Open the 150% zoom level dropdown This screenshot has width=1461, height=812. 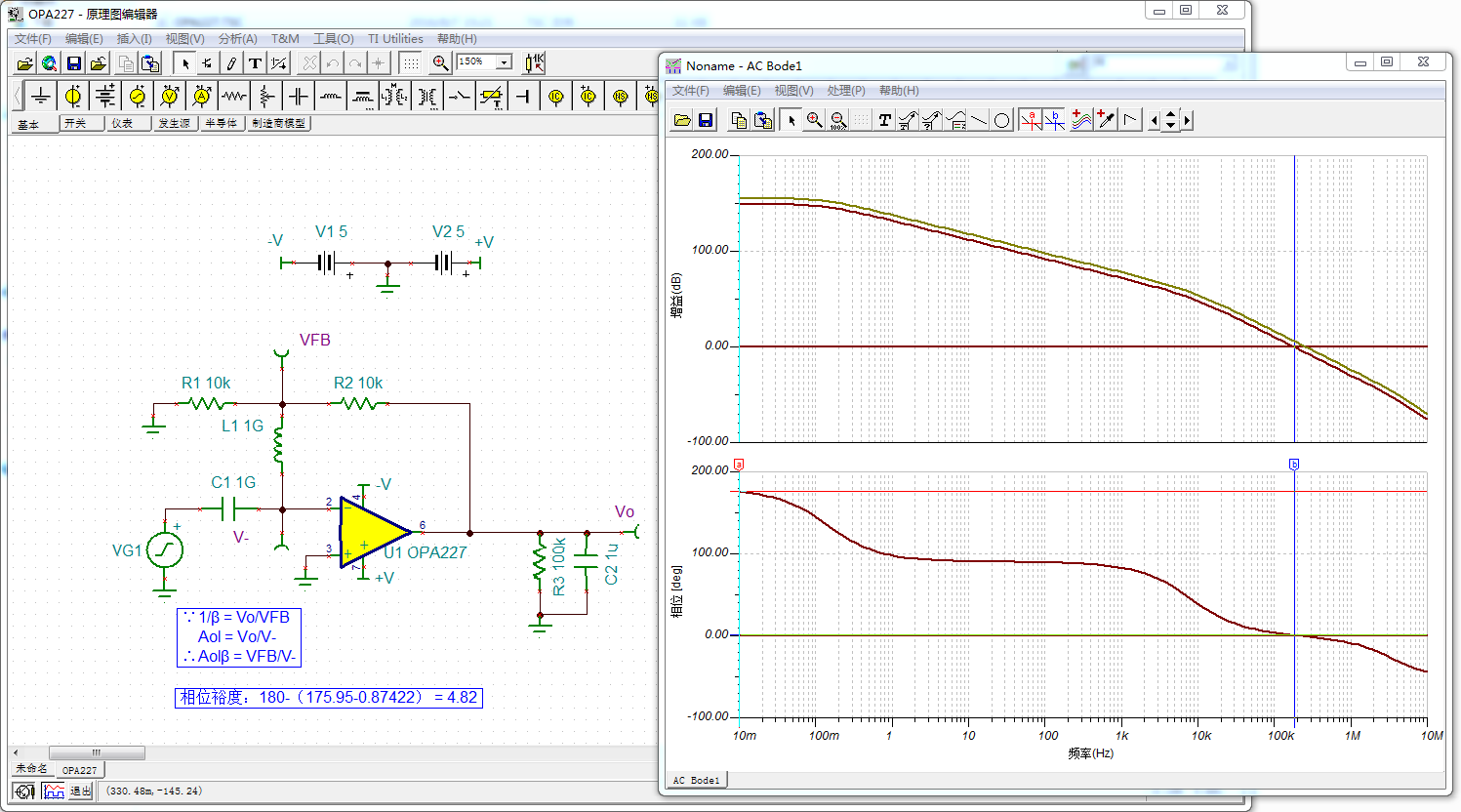pos(504,62)
